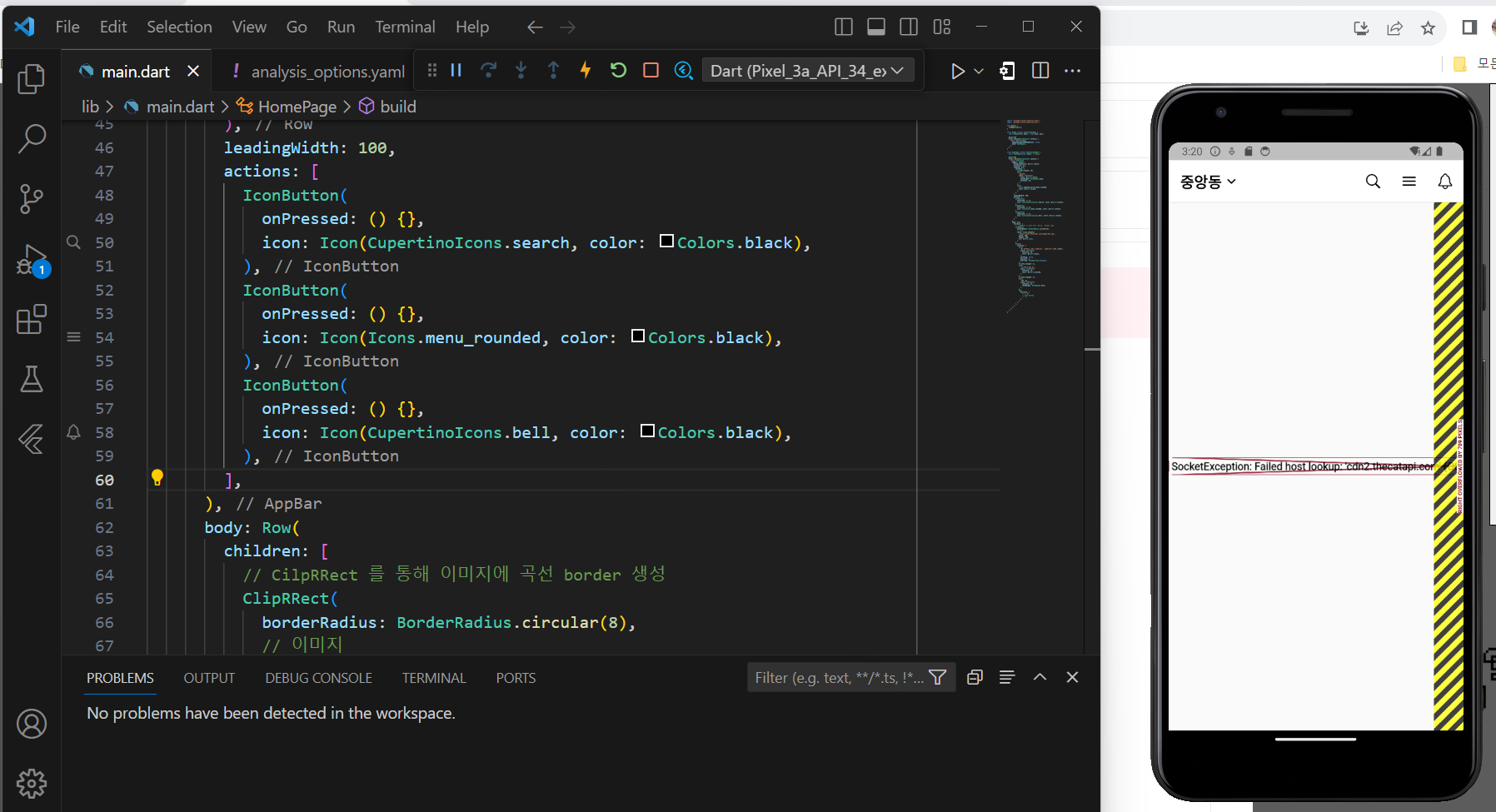Open the Manage gear icon

click(31, 784)
